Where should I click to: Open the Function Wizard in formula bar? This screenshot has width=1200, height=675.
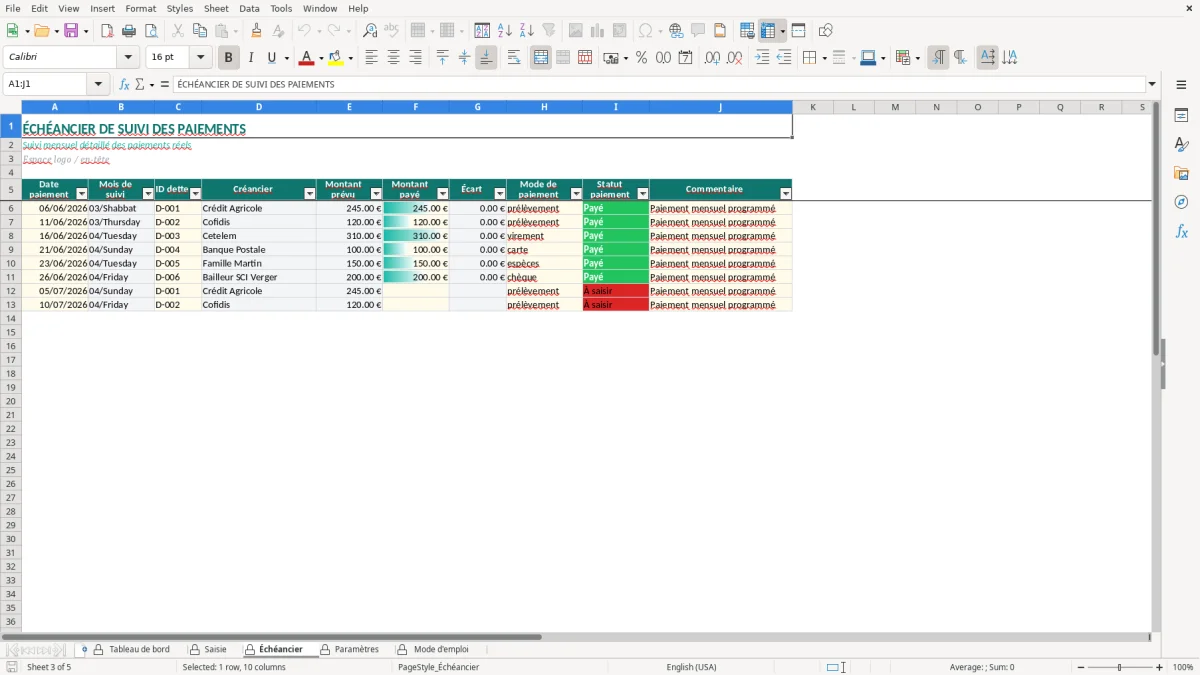click(125, 85)
